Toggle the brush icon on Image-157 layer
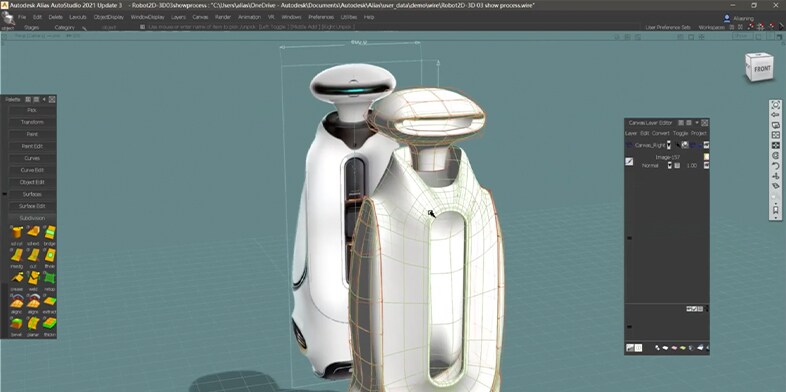This screenshot has width=786, height=392. [629, 161]
